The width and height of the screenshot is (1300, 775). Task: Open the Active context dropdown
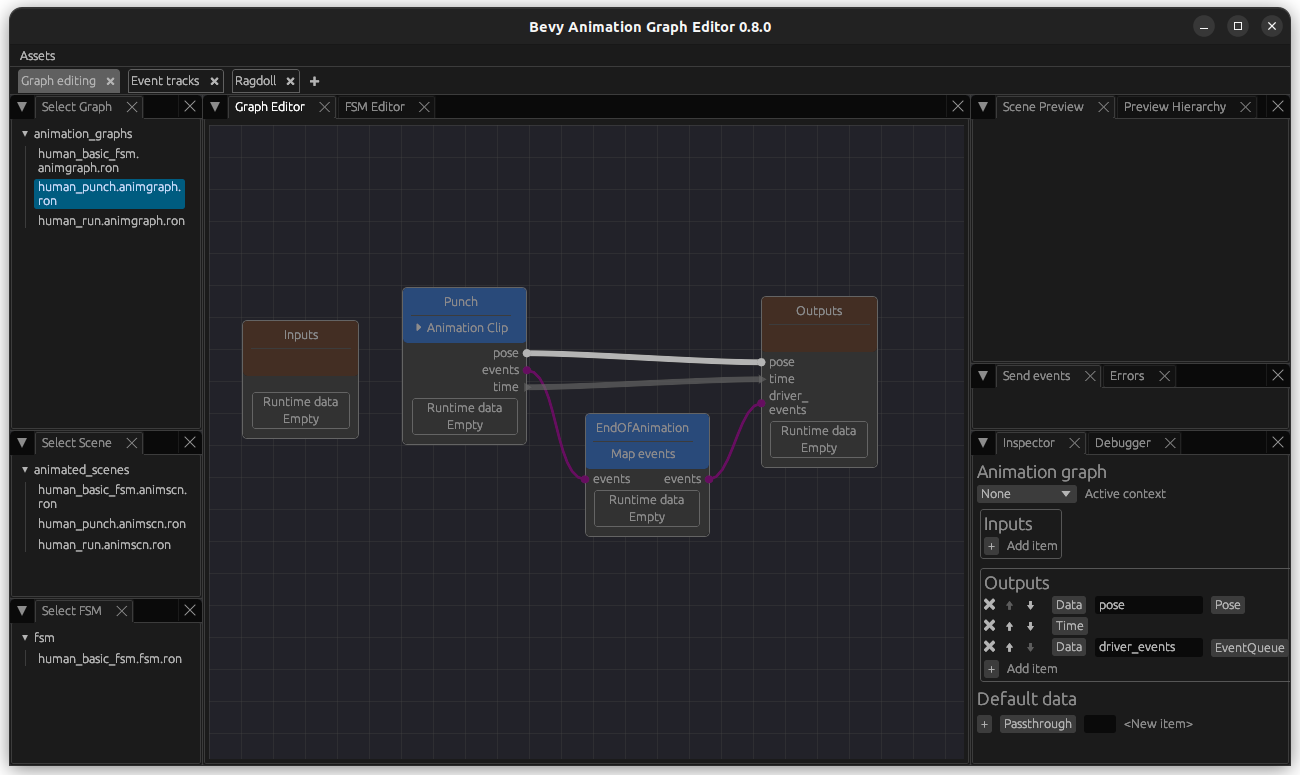pyautogui.click(x=1026, y=493)
